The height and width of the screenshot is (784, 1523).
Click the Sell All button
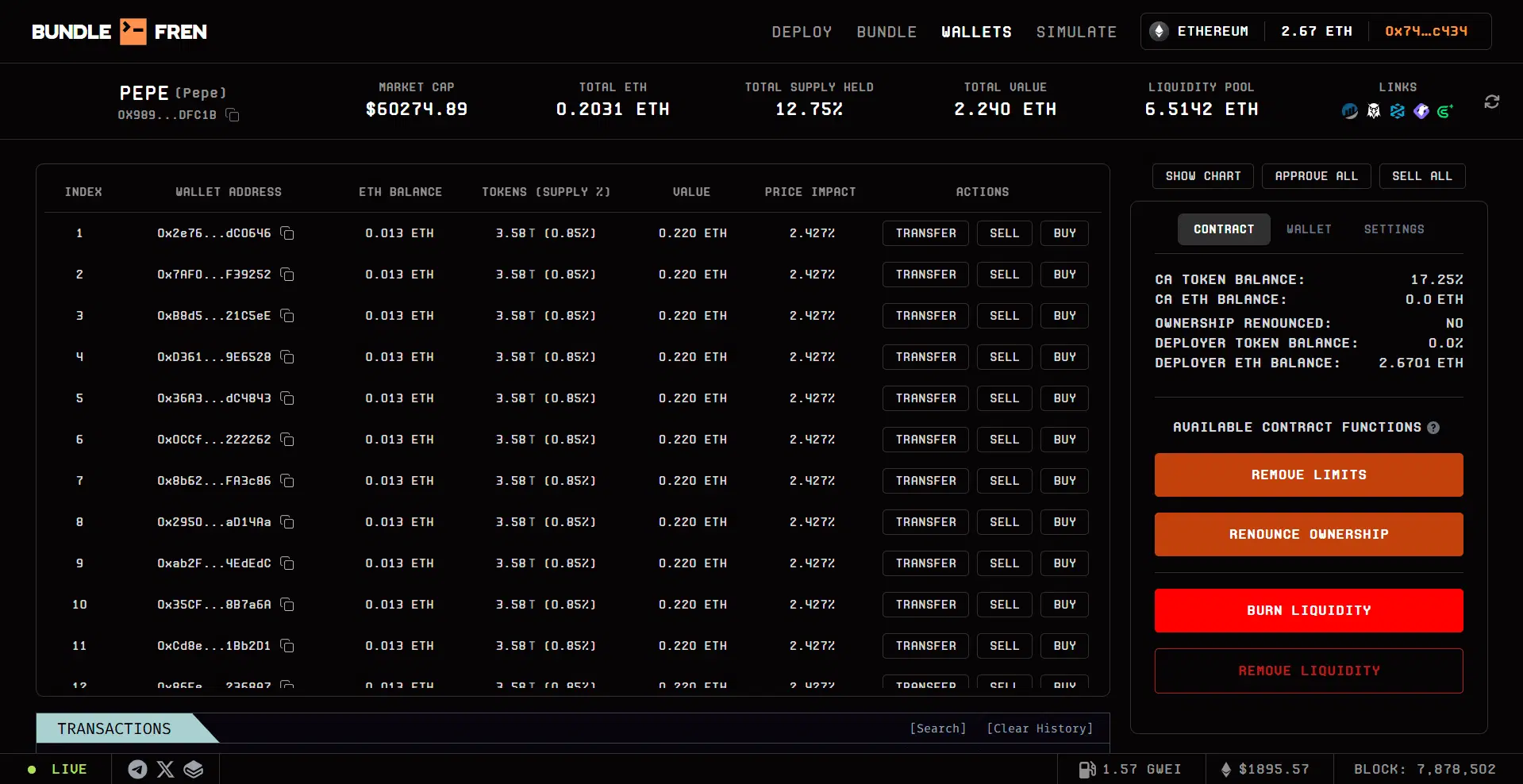1421,176
